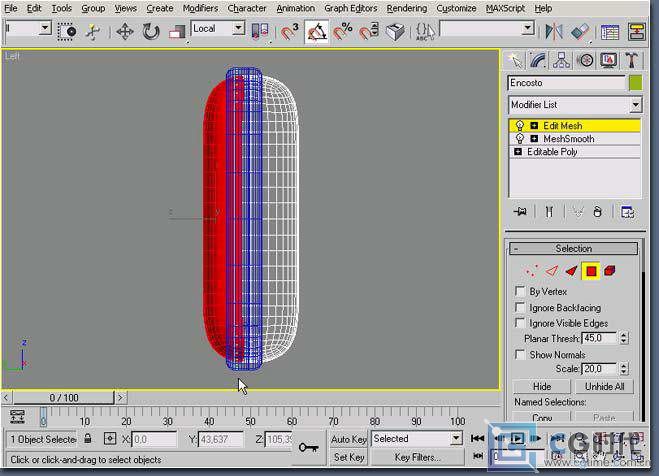659x476 pixels.
Task: Toggle Spinner Snap icon
Action: [369, 32]
